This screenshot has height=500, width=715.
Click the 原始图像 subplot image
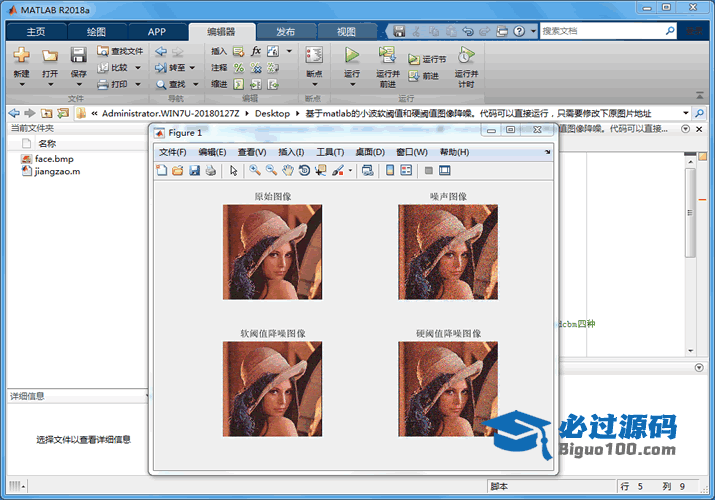[x=272, y=252]
